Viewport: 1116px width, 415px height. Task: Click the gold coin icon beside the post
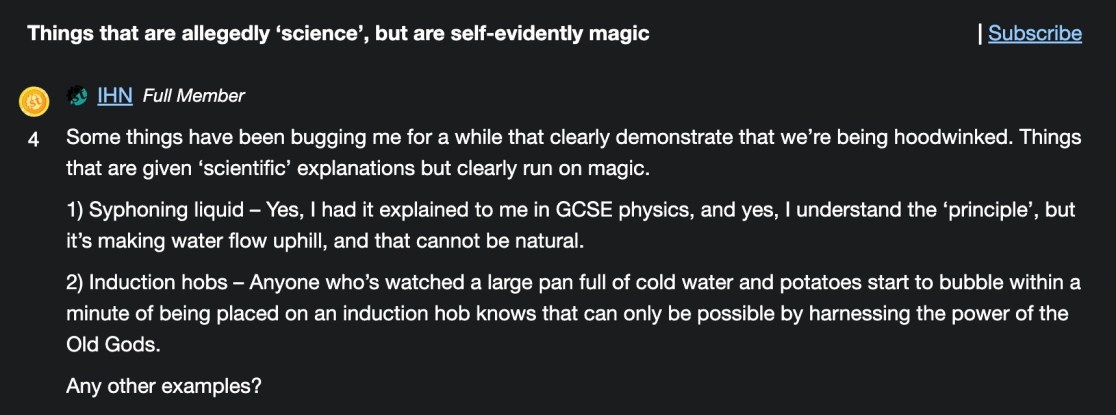coord(34,99)
